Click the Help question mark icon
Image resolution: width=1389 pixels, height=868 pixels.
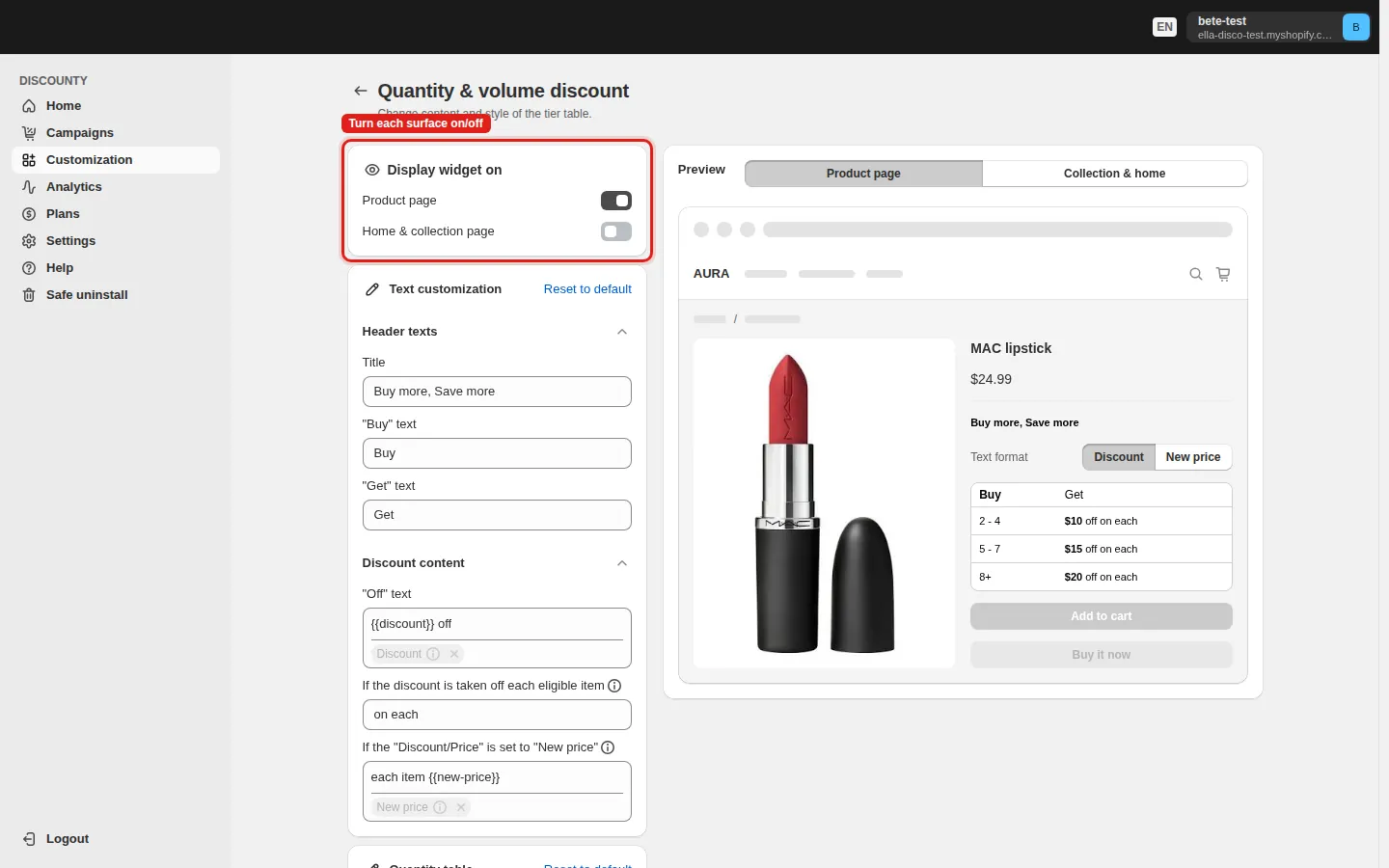[29, 268]
